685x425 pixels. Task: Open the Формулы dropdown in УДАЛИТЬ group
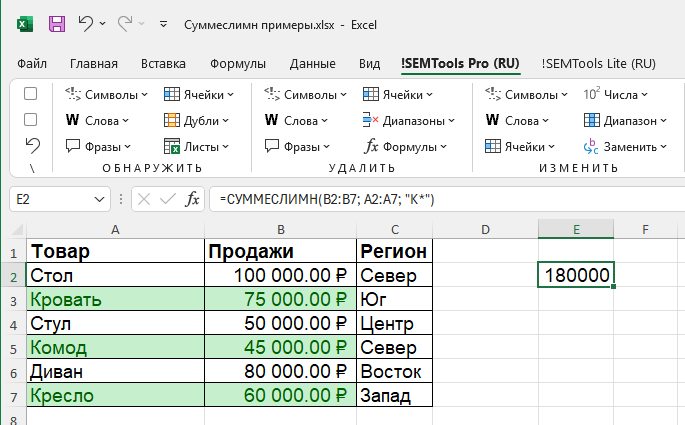click(406, 146)
